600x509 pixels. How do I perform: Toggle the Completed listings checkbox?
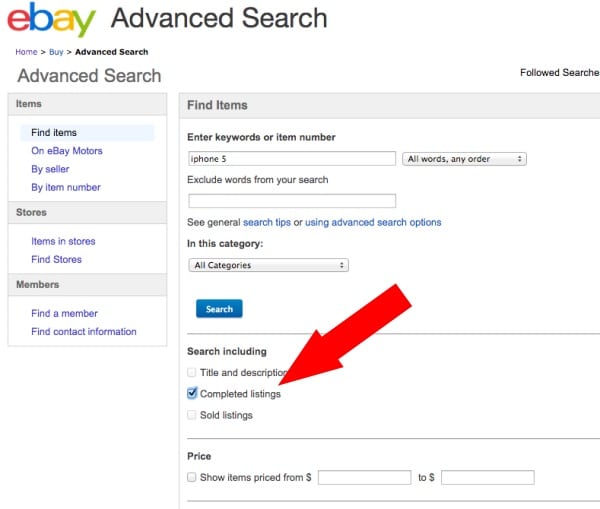pyautogui.click(x=192, y=393)
